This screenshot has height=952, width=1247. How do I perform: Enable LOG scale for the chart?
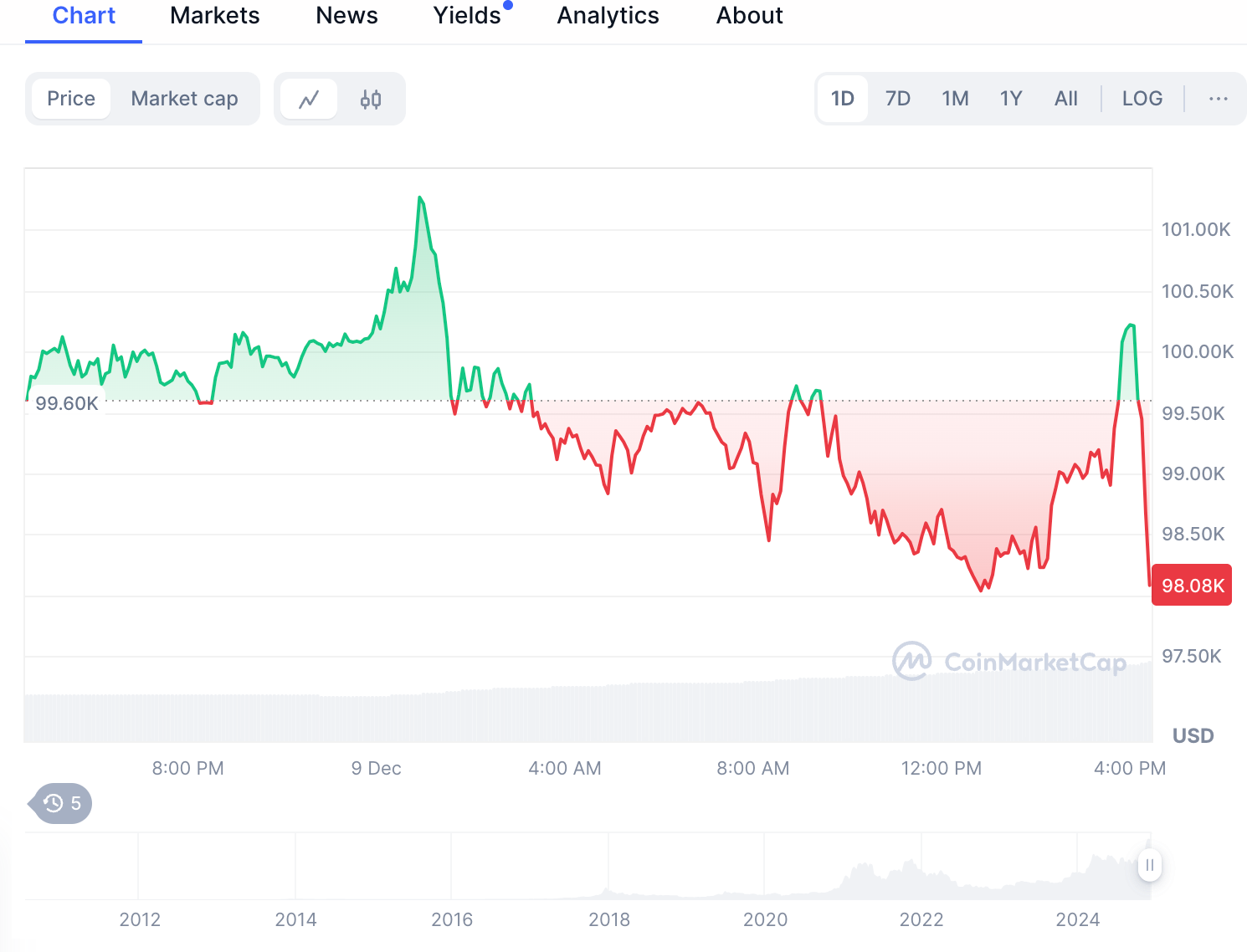tap(1142, 99)
